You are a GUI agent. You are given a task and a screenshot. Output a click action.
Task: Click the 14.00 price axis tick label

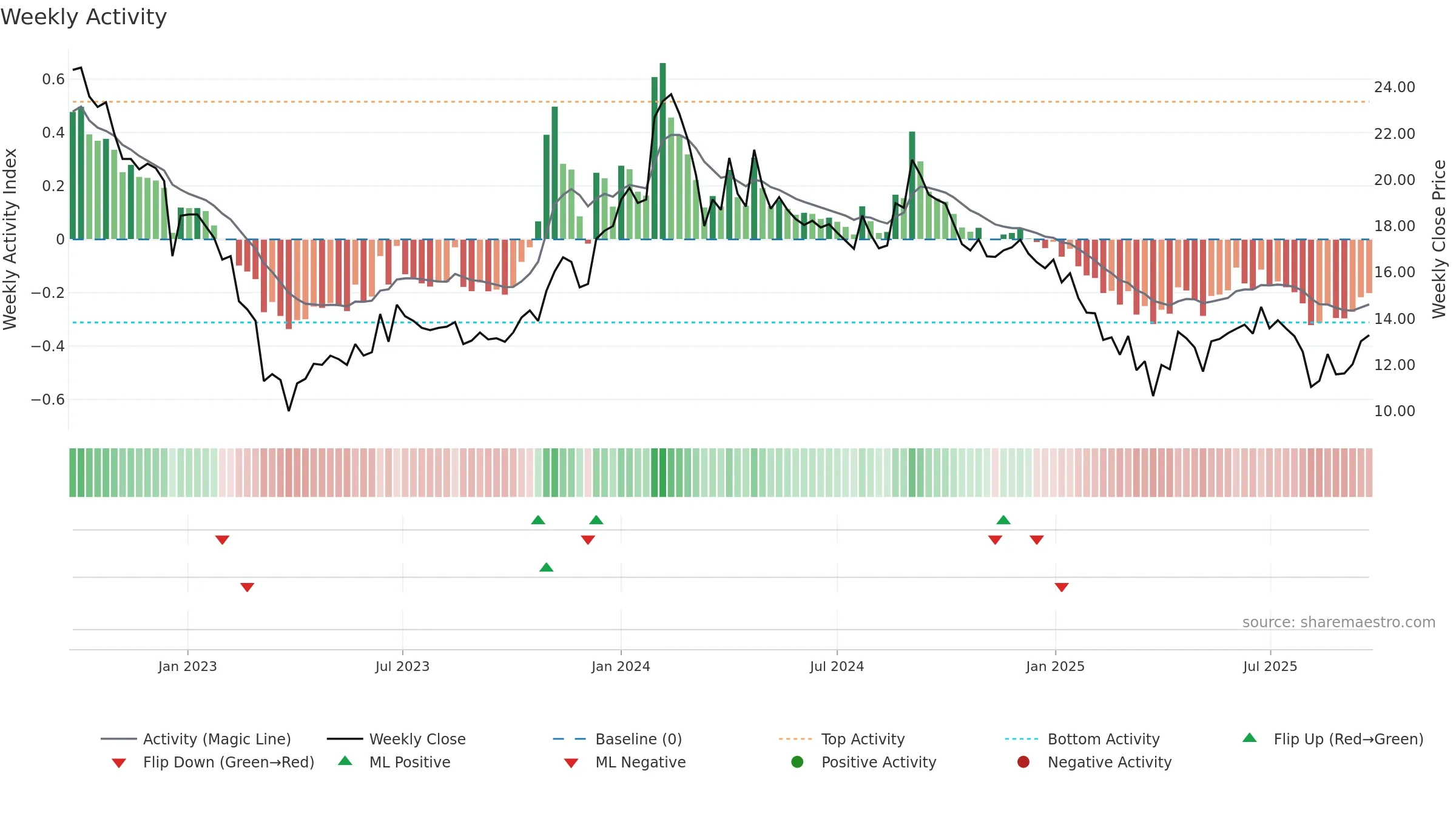(x=1394, y=318)
